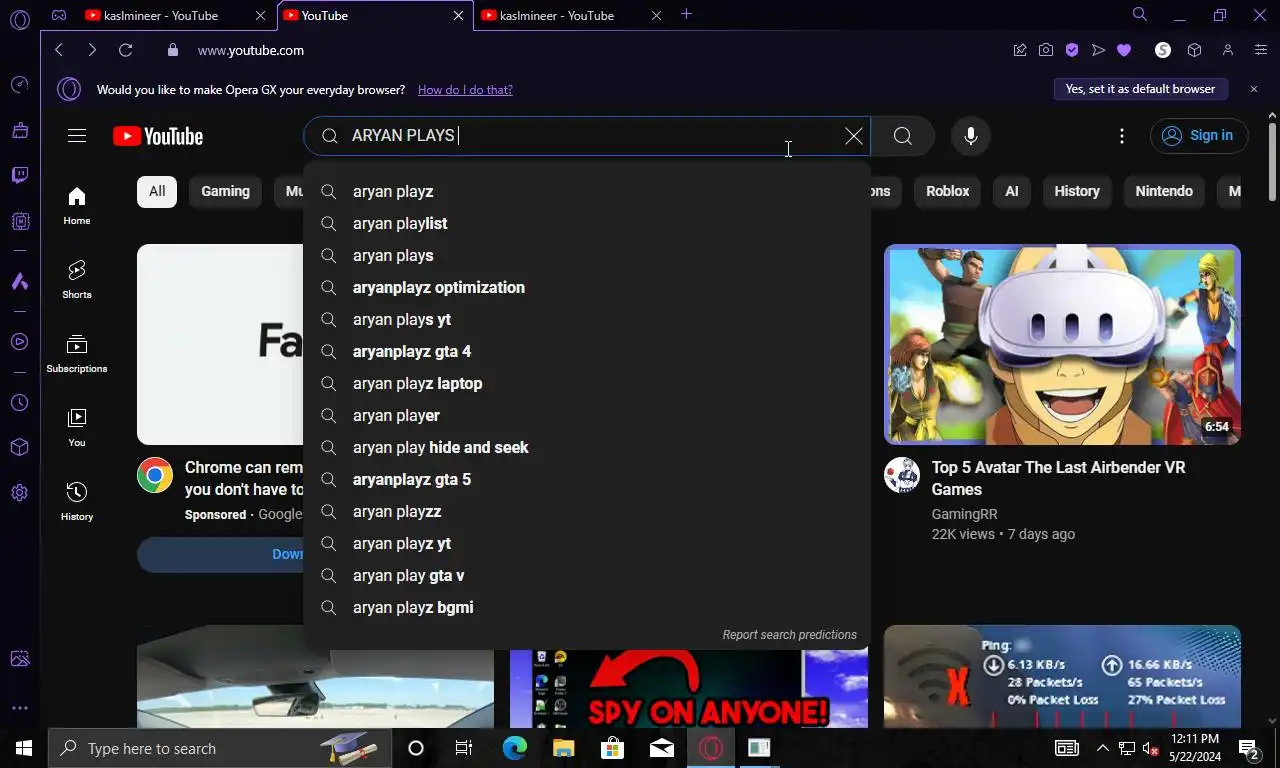The width and height of the screenshot is (1280, 768).
Task: Choose suggestion aryanplayz gta 4
Action: (587, 351)
